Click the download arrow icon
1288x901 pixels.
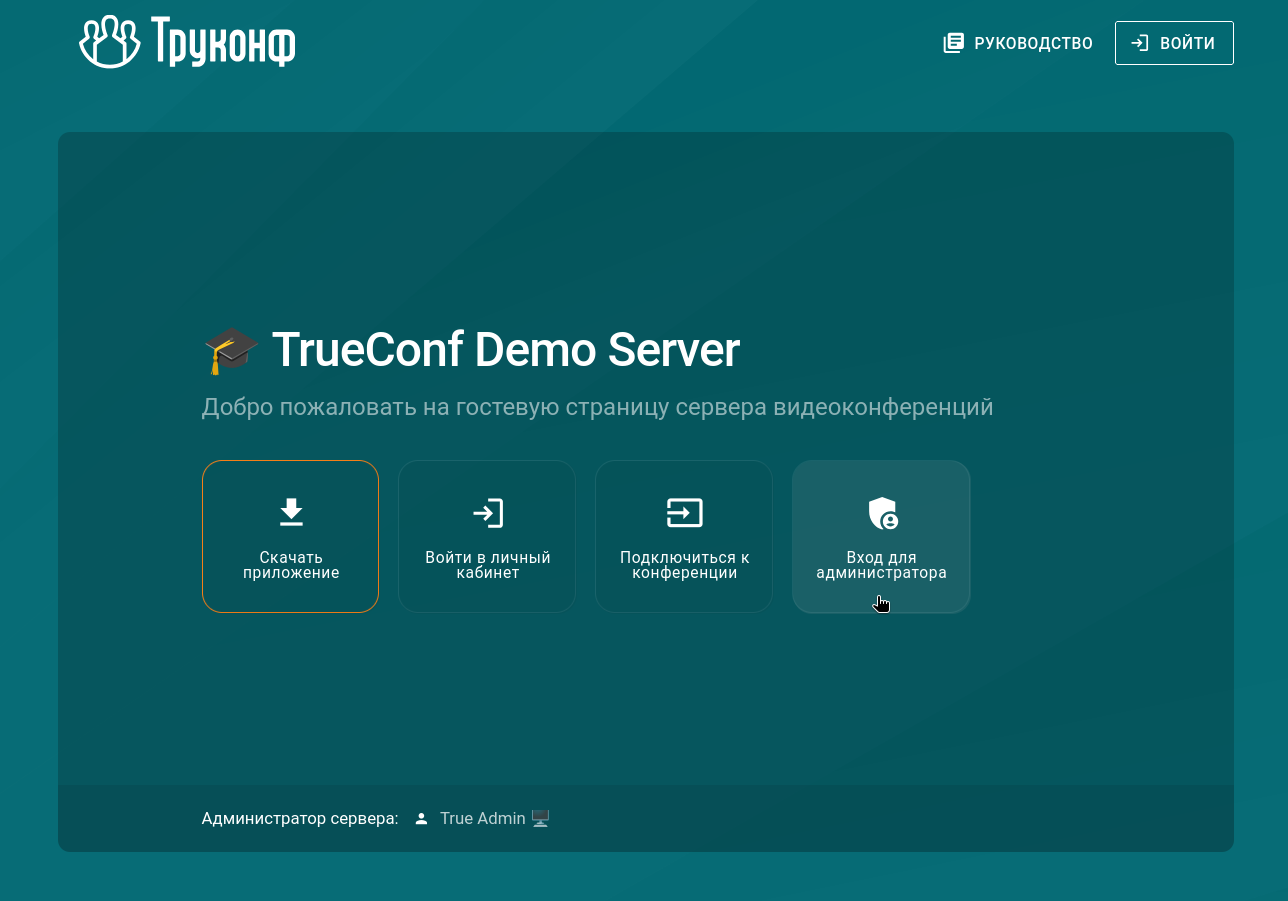(x=291, y=512)
